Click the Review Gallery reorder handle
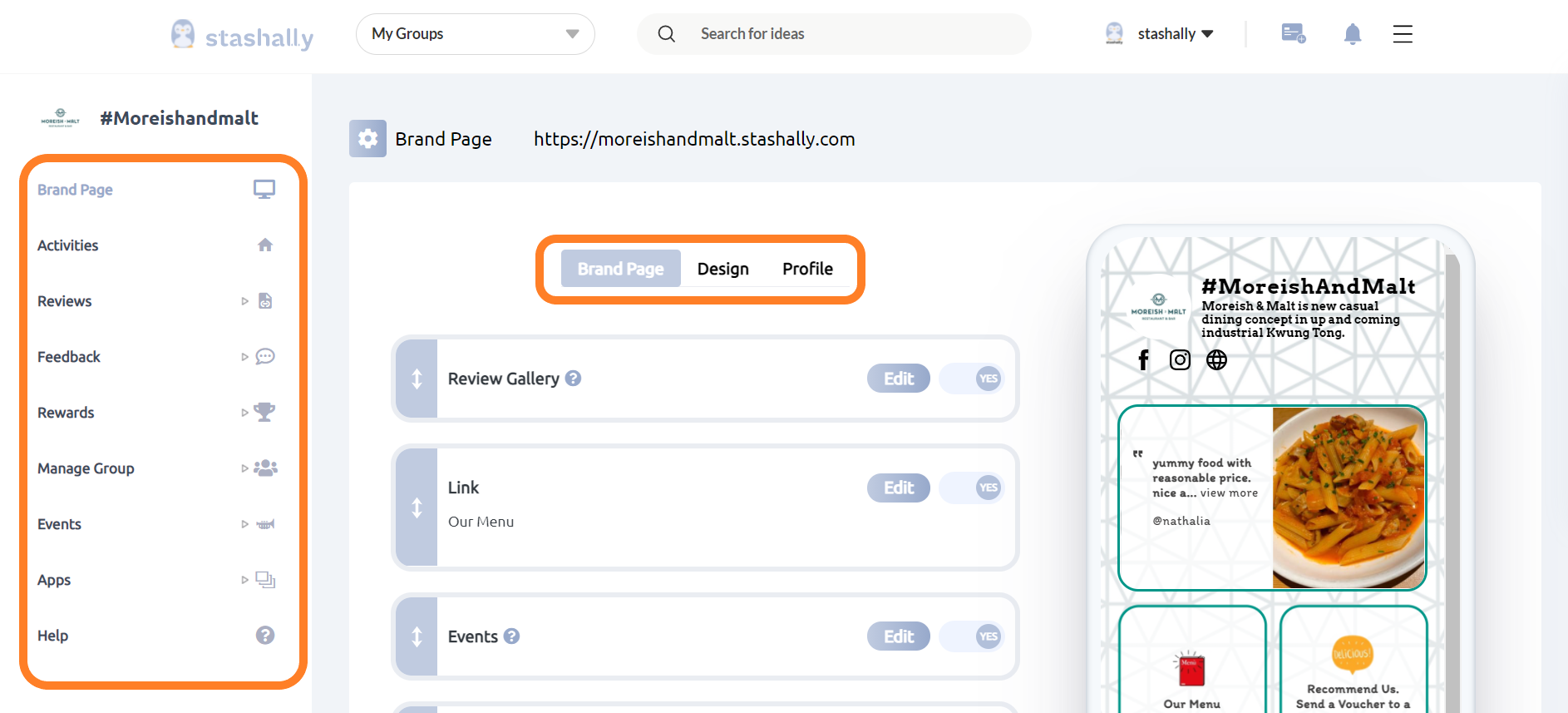Viewport: 1568px width, 713px height. [x=417, y=379]
